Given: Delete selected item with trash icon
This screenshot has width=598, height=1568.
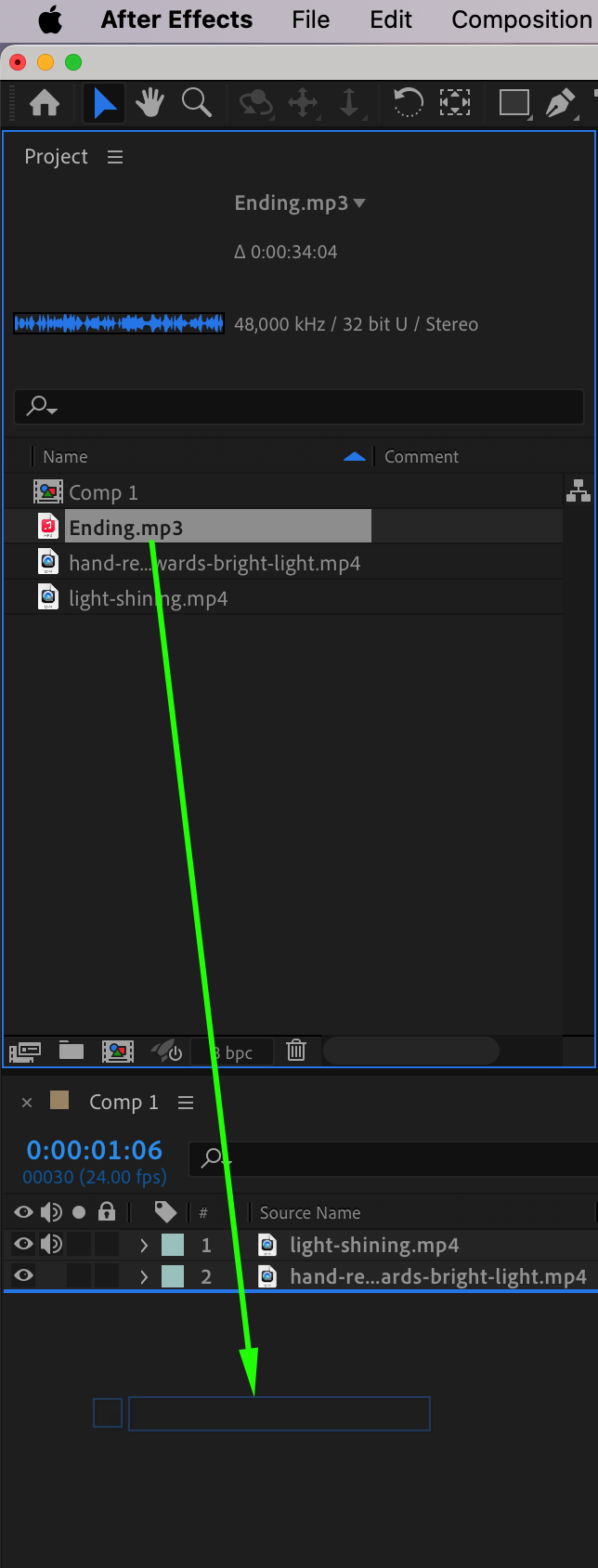Looking at the screenshot, I should point(296,1051).
